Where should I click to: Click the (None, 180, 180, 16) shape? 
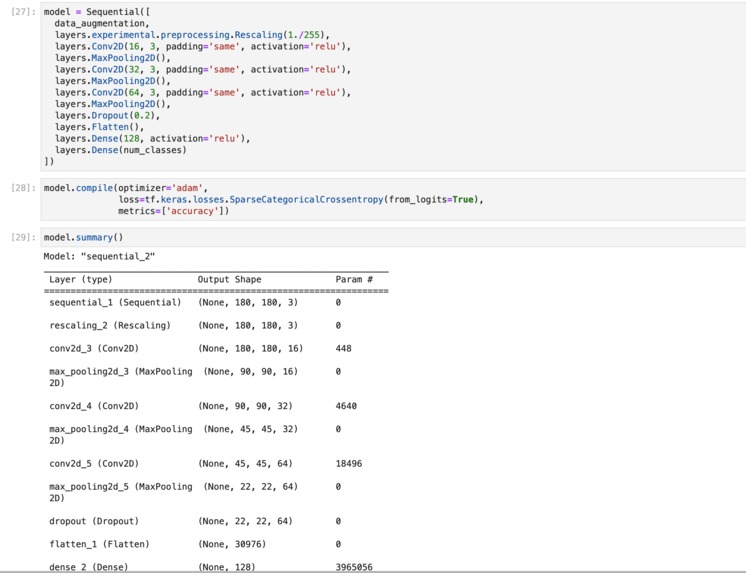[x=250, y=348]
